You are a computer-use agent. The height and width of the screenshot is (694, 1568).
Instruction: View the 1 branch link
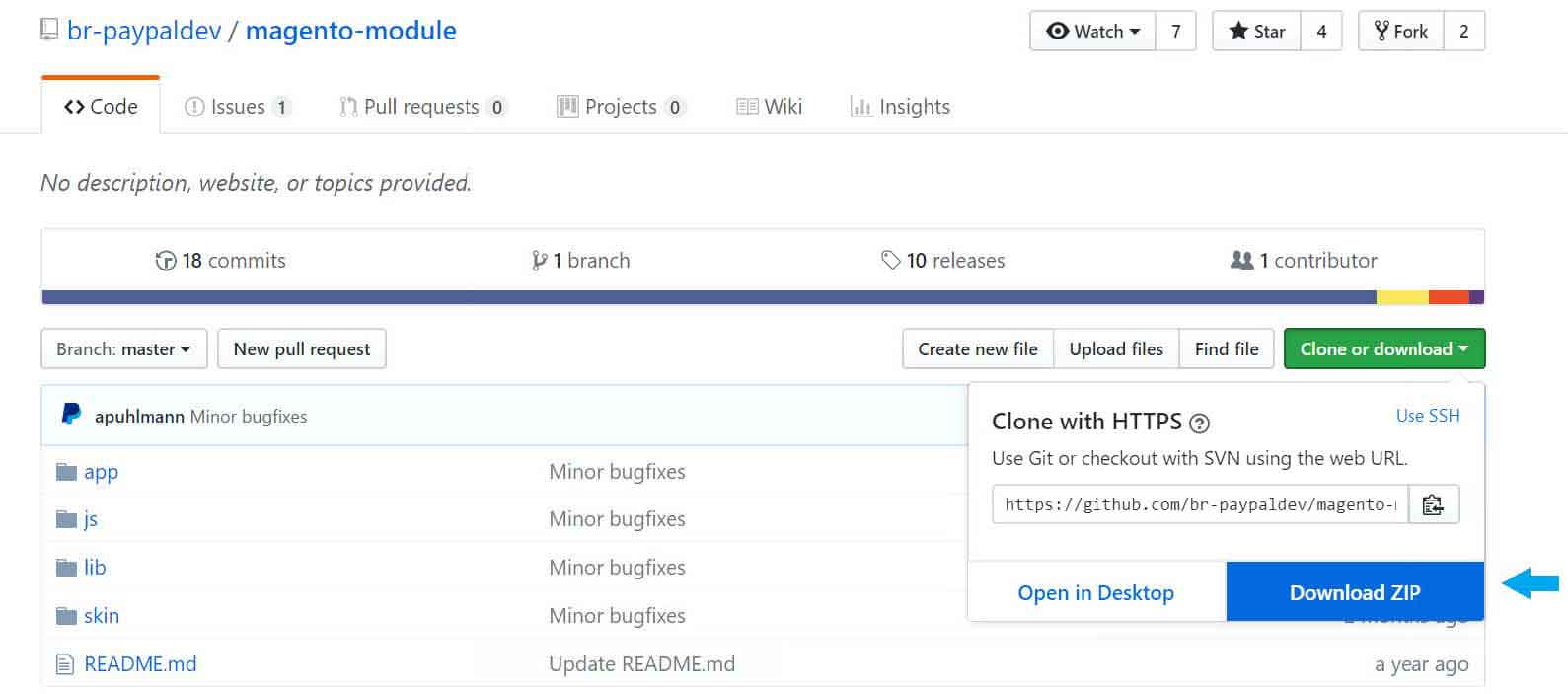(x=581, y=261)
